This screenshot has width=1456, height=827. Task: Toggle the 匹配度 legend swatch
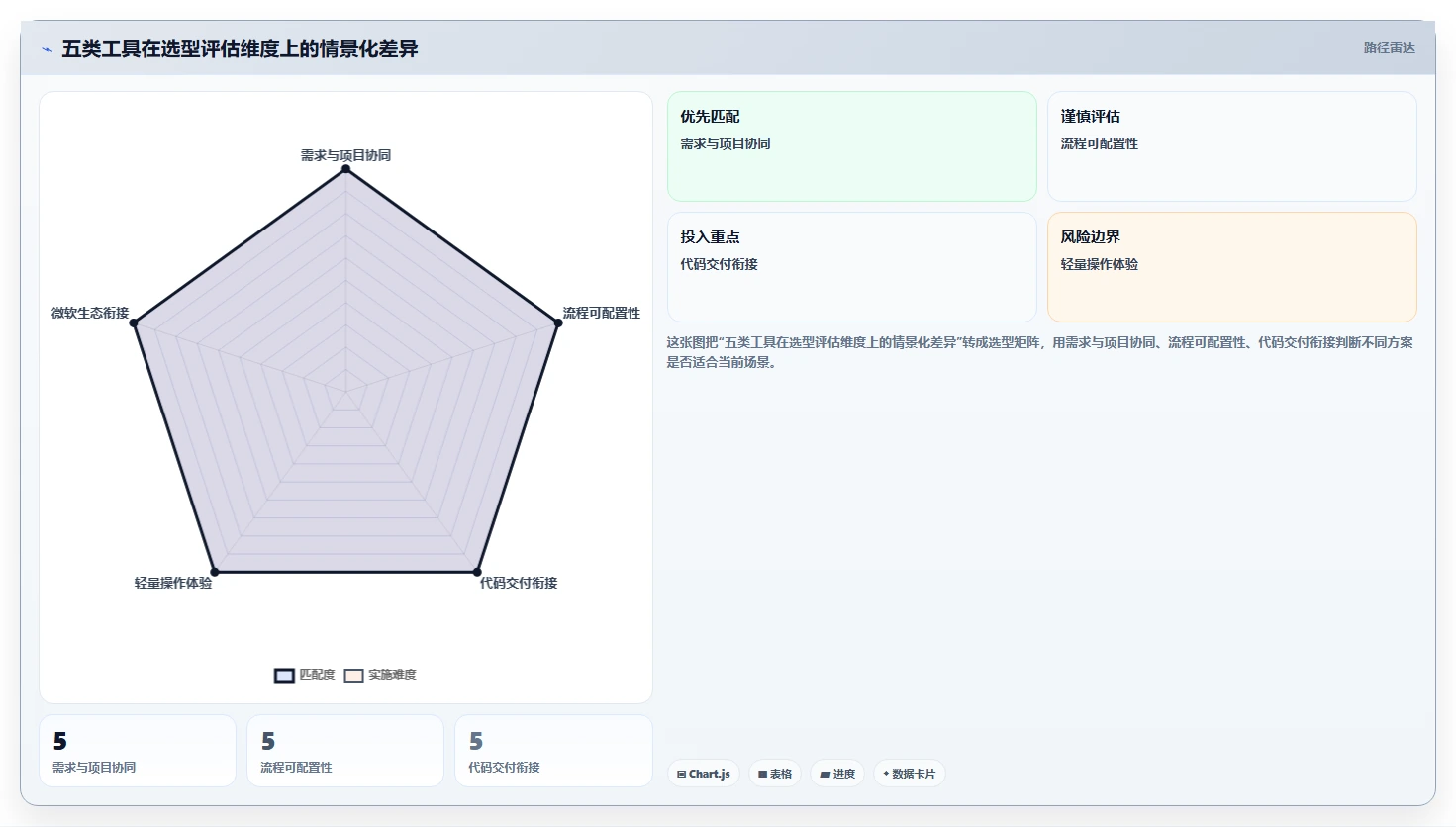tap(284, 676)
